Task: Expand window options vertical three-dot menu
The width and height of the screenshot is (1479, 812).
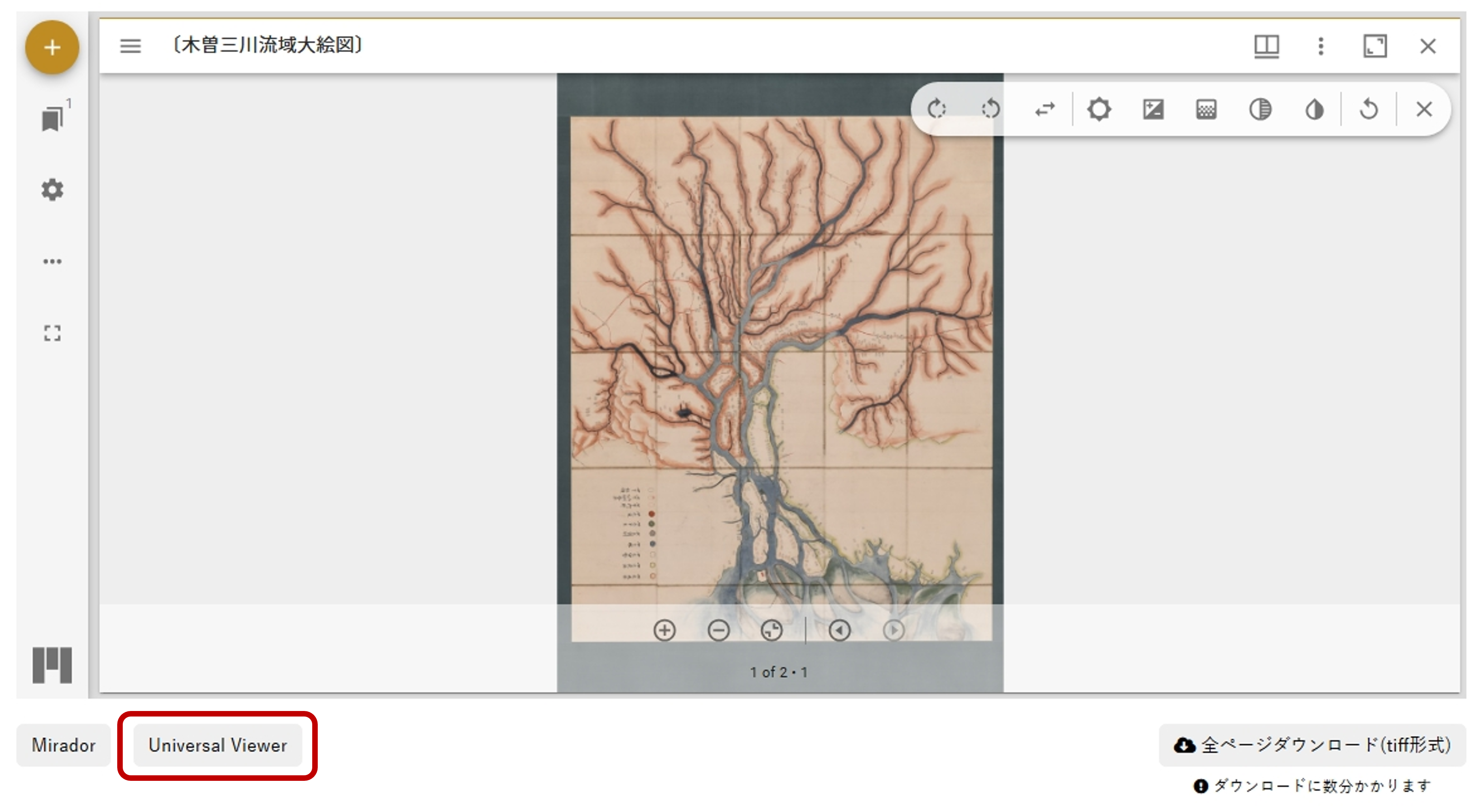Action: pos(1321,46)
